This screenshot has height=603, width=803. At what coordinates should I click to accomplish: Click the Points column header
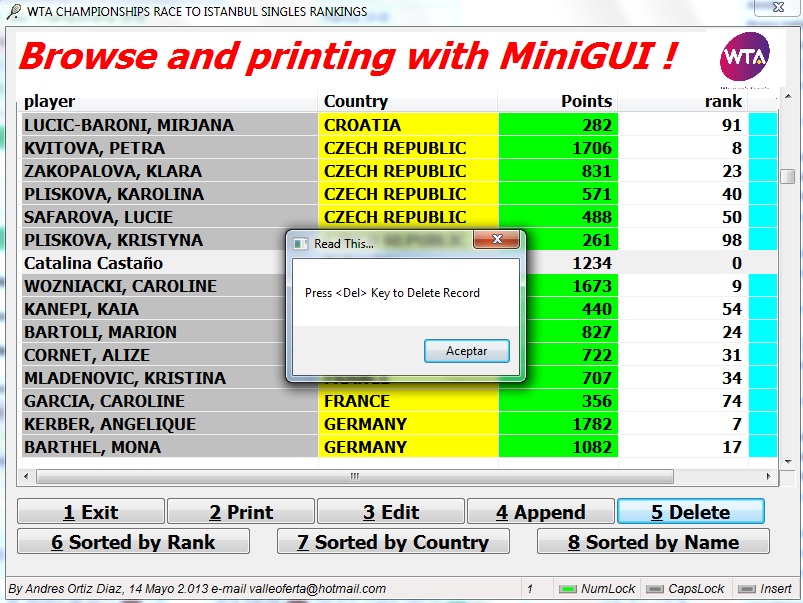(586, 101)
